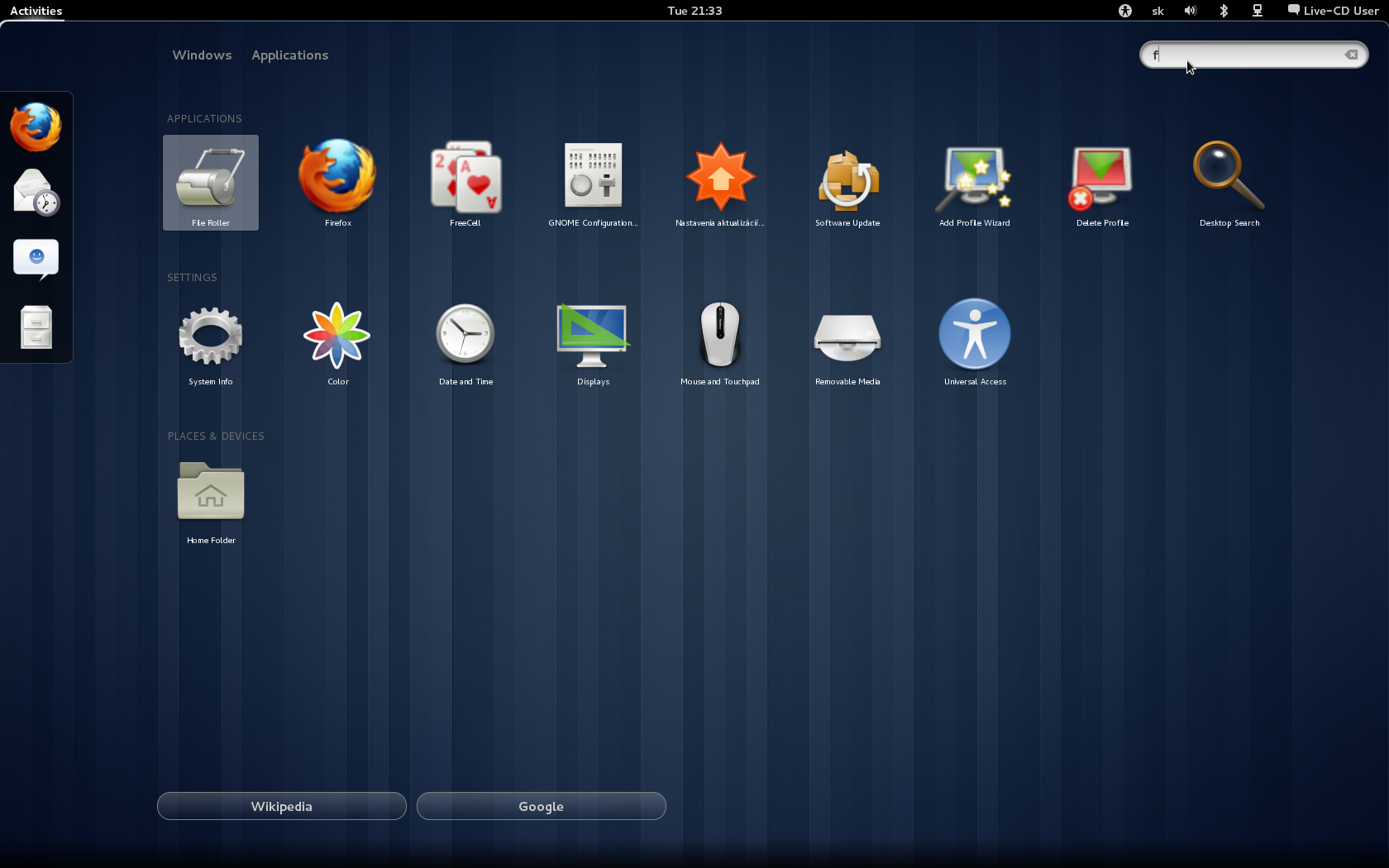This screenshot has height=868, width=1389.
Task: Switch to the Windows view
Action: (202, 55)
